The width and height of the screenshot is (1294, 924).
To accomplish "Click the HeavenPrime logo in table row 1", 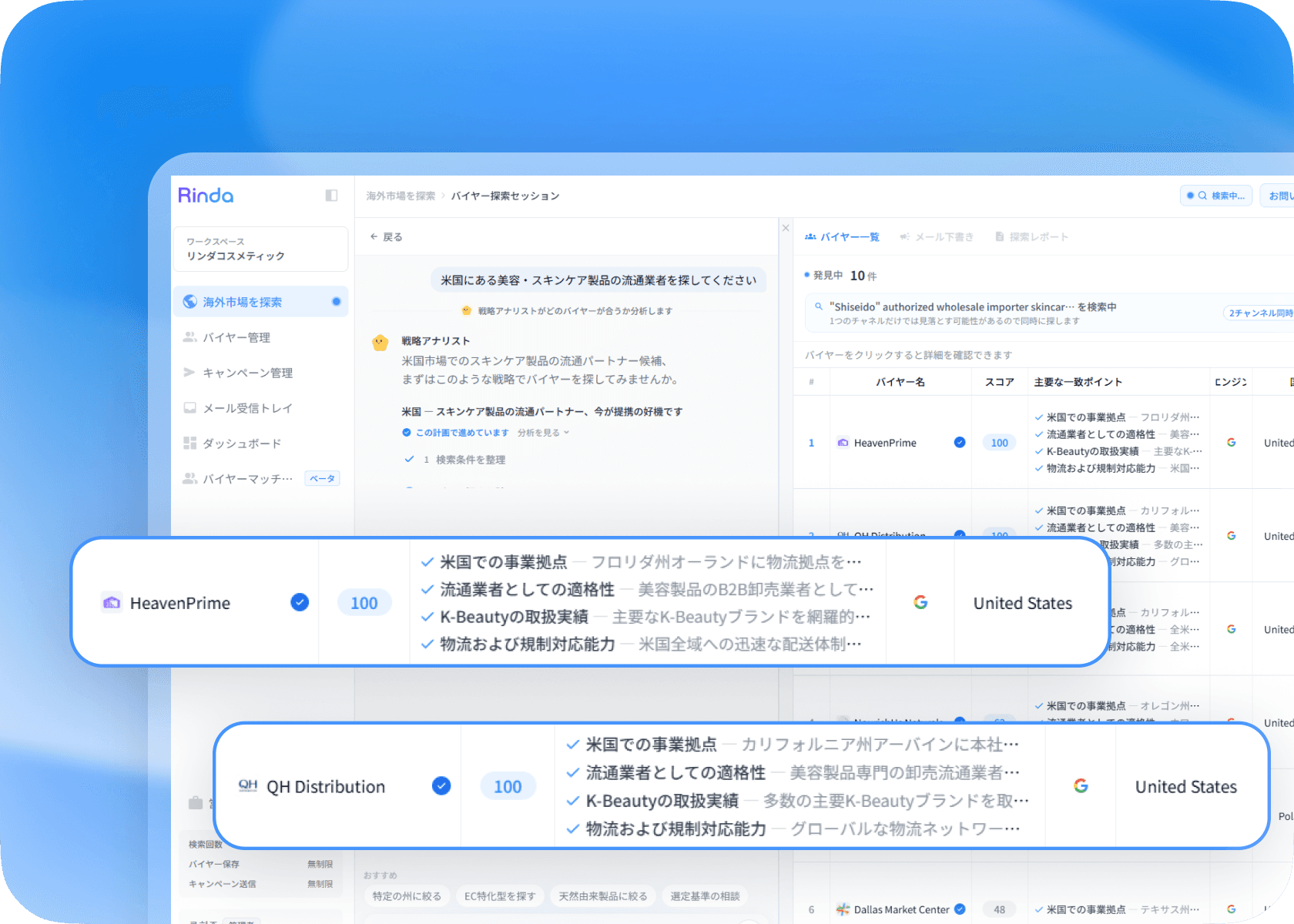I will [843, 443].
